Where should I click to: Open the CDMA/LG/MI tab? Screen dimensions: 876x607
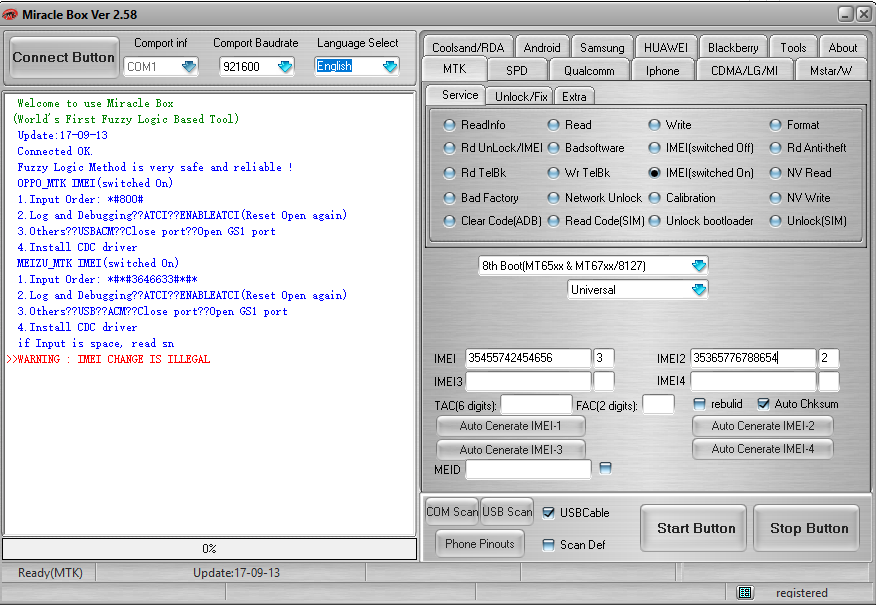point(744,71)
